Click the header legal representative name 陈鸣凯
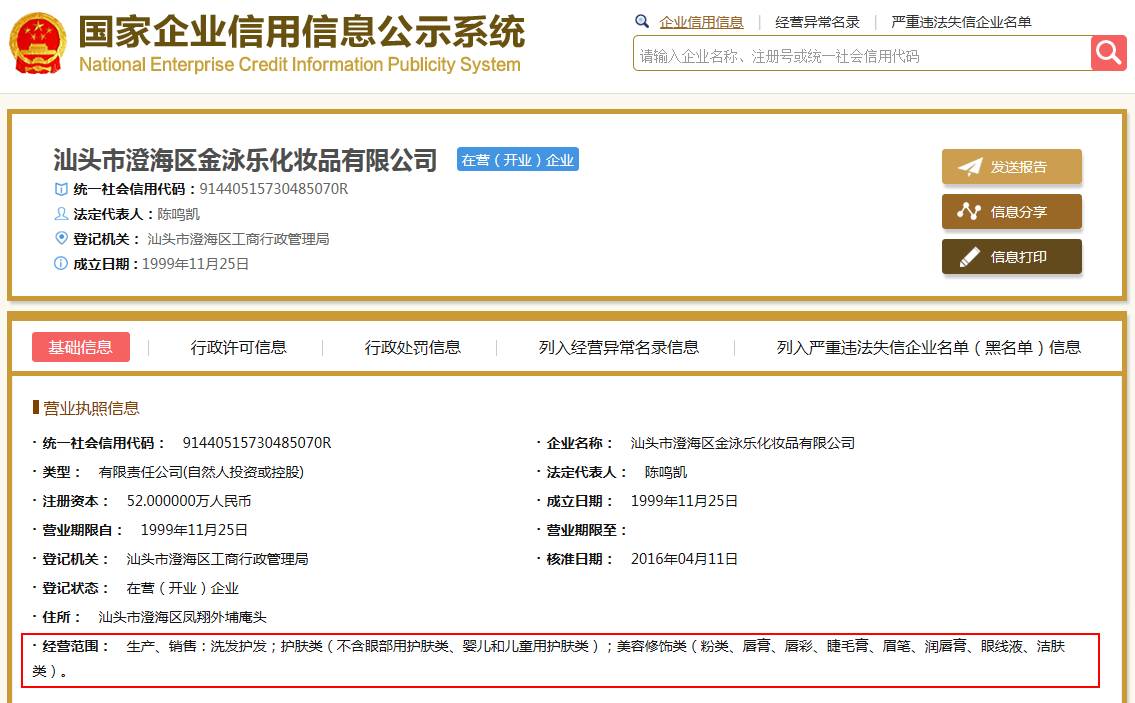Image resolution: width=1135 pixels, height=703 pixels. click(178, 214)
